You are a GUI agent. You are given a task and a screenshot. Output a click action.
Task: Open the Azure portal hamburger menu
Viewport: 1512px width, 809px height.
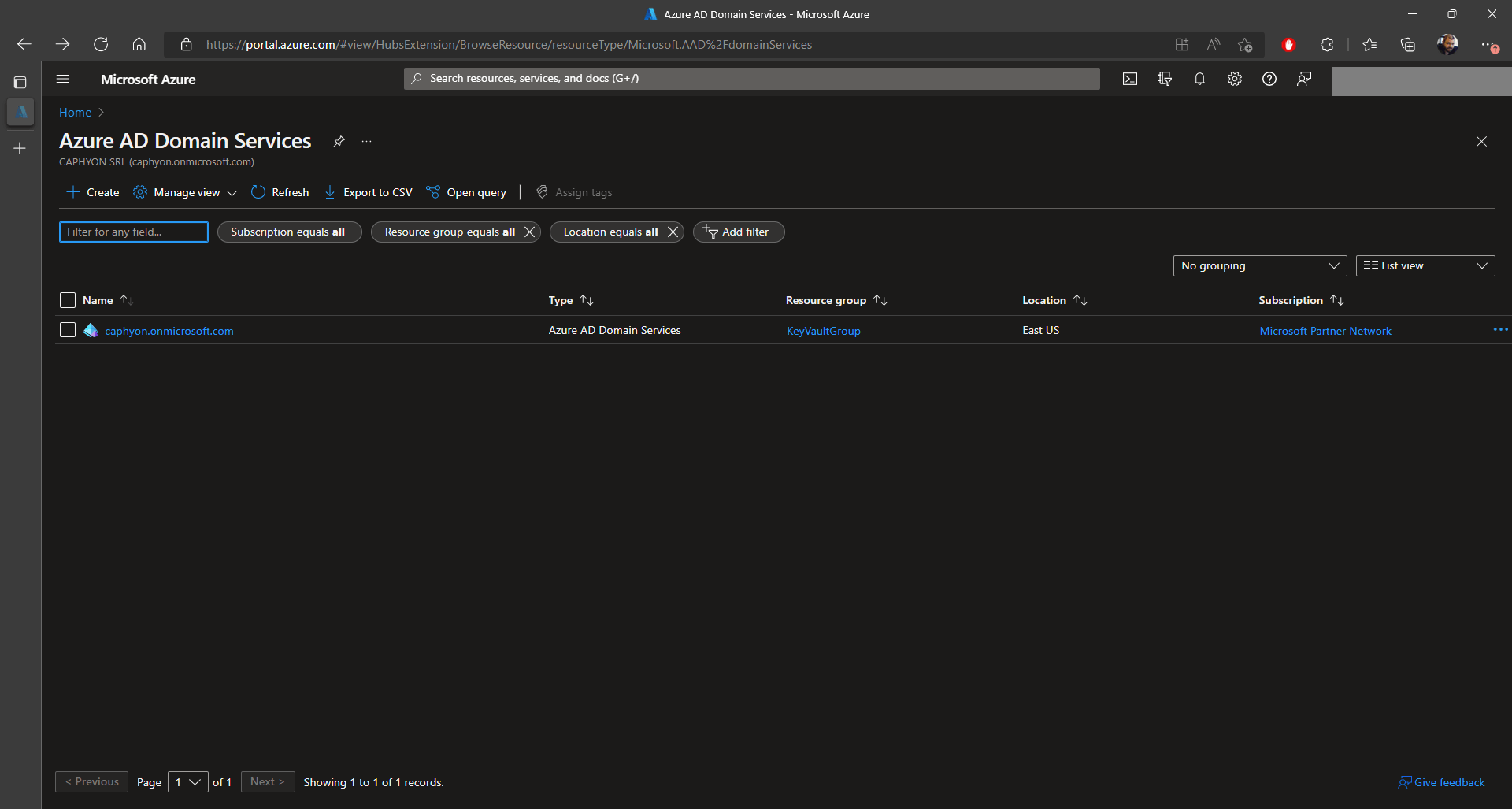[x=63, y=79]
